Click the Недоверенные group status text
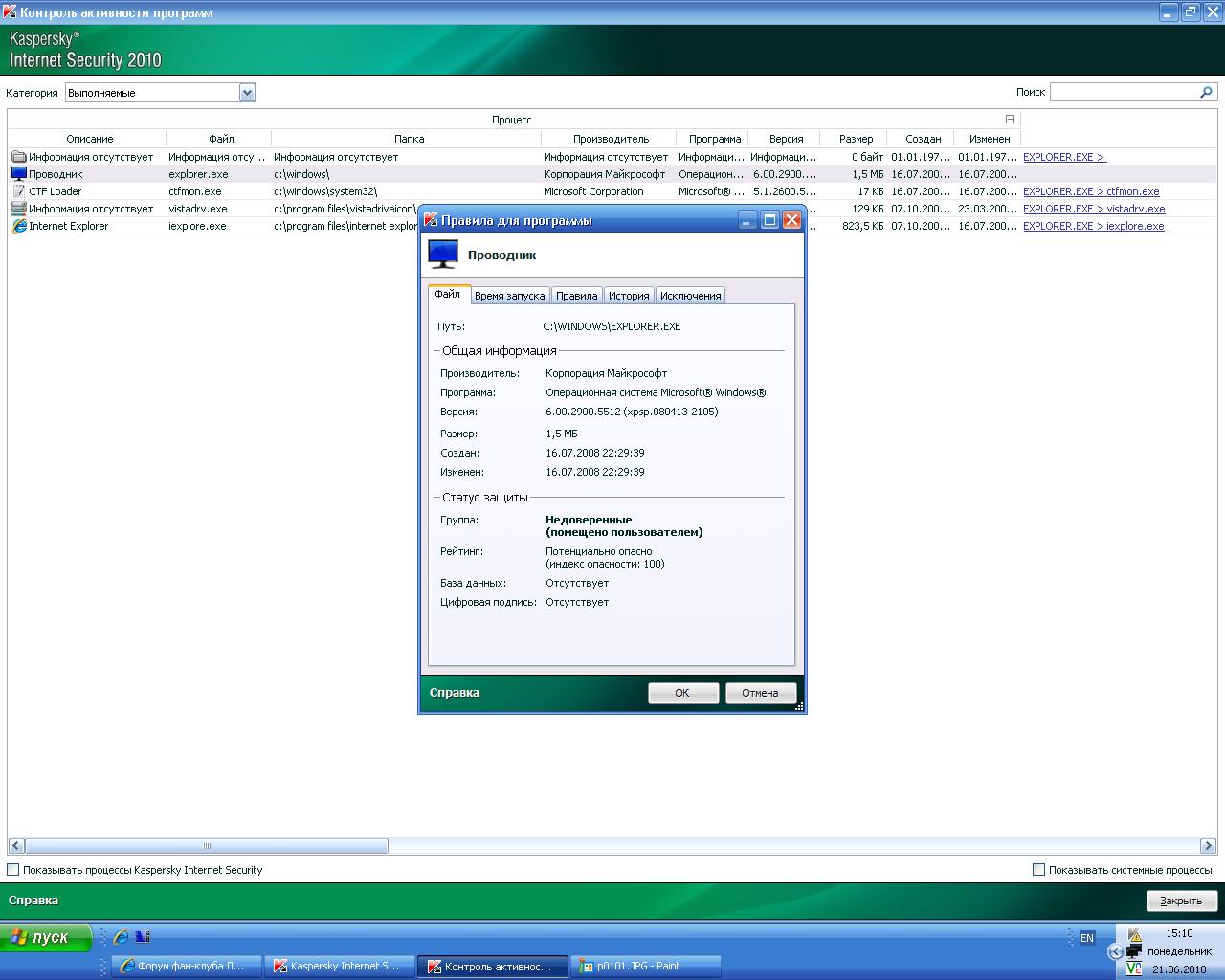Image resolution: width=1225 pixels, height=980 pixels. click(x=589, y=520)
